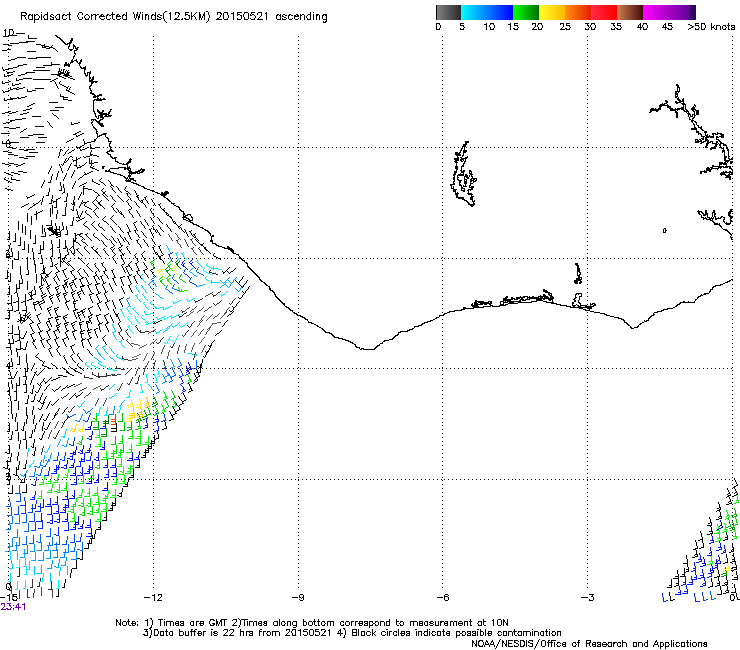Click the 'Black circles indicate possible contamination' note
The image size is (740, 650).
click(456, 633)
